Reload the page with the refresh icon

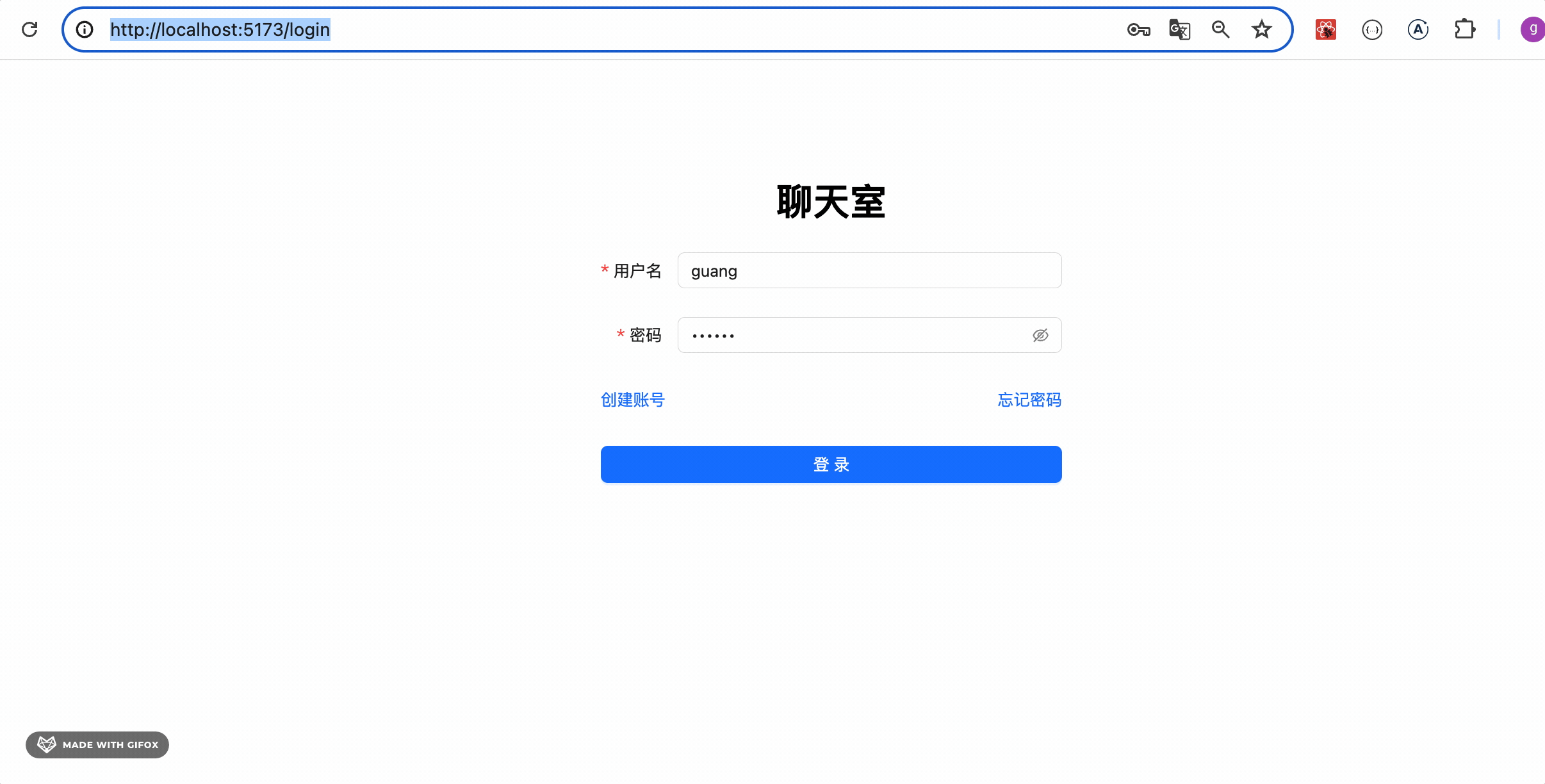point(29,29)
